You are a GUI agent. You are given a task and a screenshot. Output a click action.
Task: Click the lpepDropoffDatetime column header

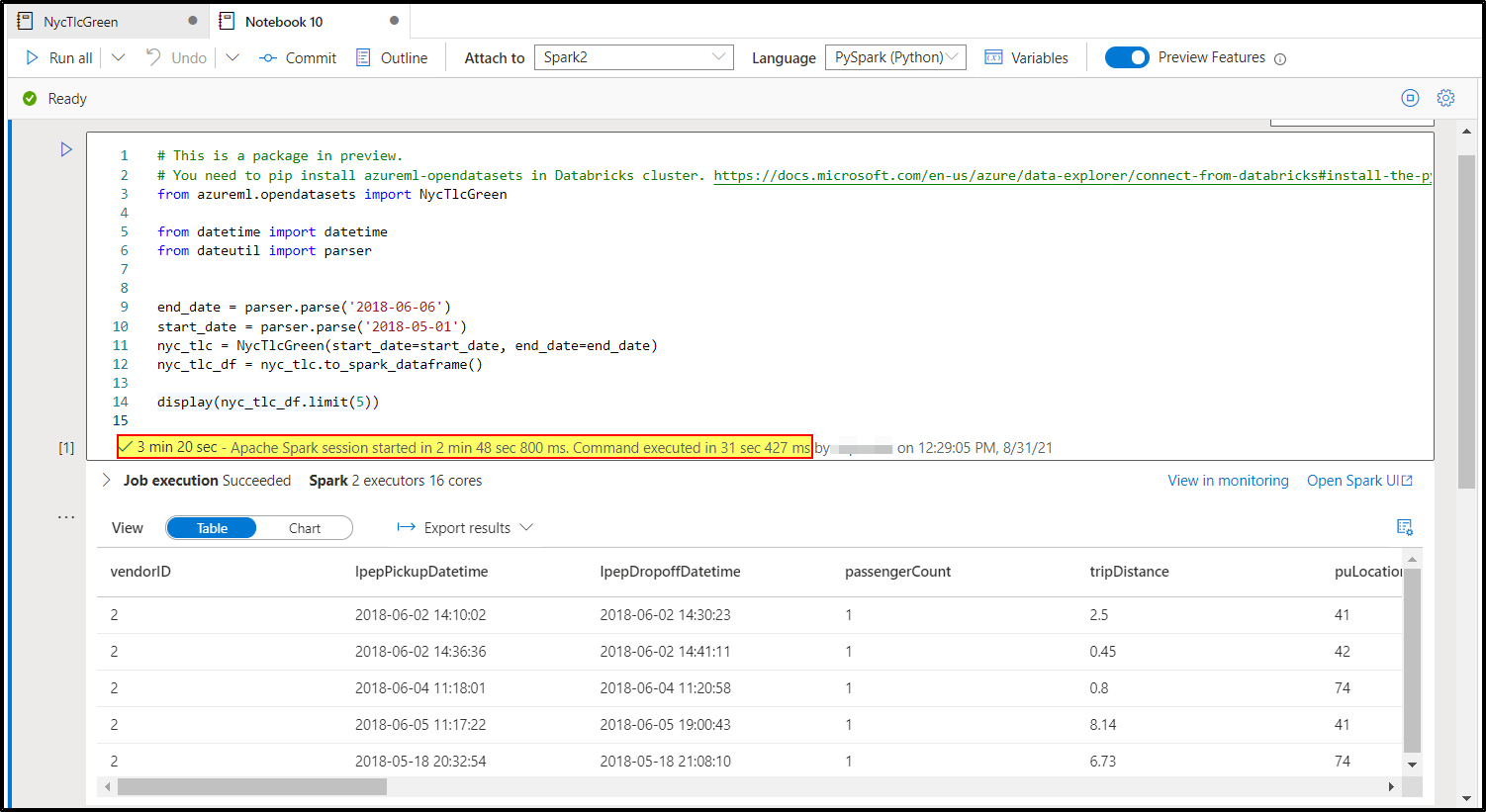click(670, 572)
